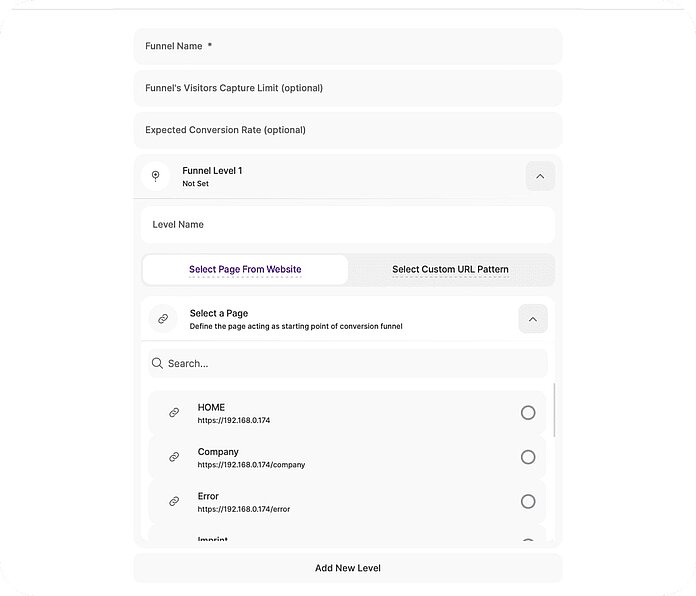Select the Error page radio button
This screenshot has width=696, height=596.
coord(528,501)
